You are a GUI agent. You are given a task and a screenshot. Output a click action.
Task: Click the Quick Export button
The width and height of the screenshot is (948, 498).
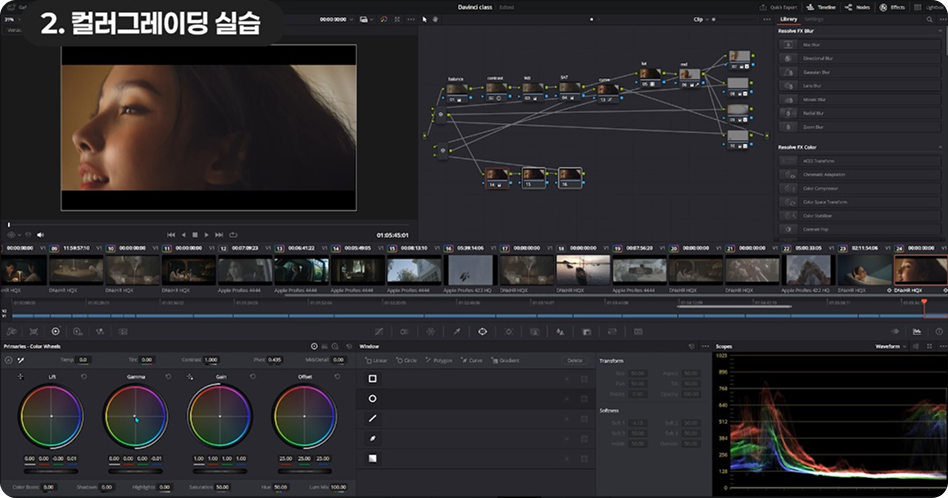[x=780, y=7]
